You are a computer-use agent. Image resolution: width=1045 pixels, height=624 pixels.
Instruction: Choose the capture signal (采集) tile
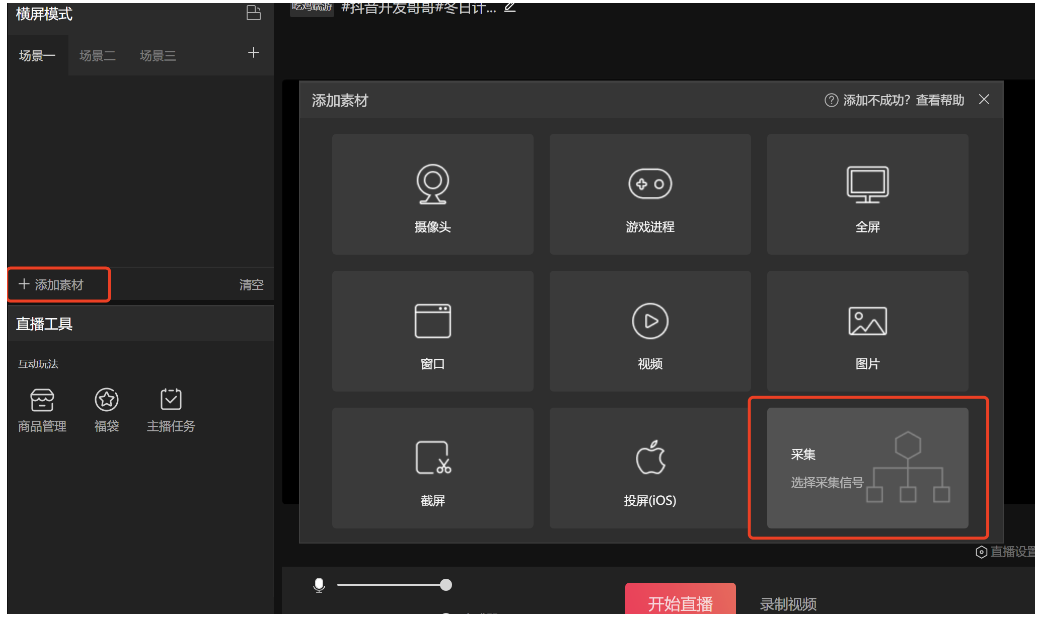(867, 468)
